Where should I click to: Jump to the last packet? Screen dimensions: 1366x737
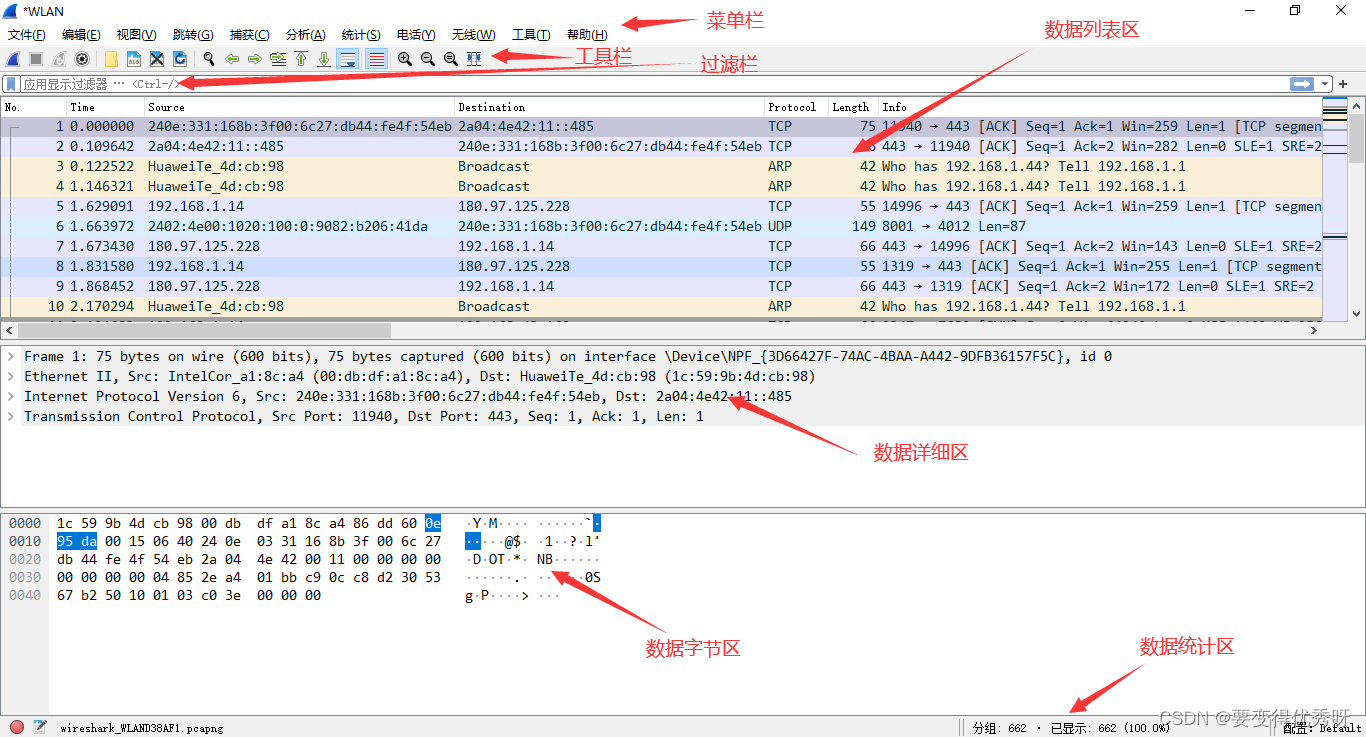click(x=324, y=59)
